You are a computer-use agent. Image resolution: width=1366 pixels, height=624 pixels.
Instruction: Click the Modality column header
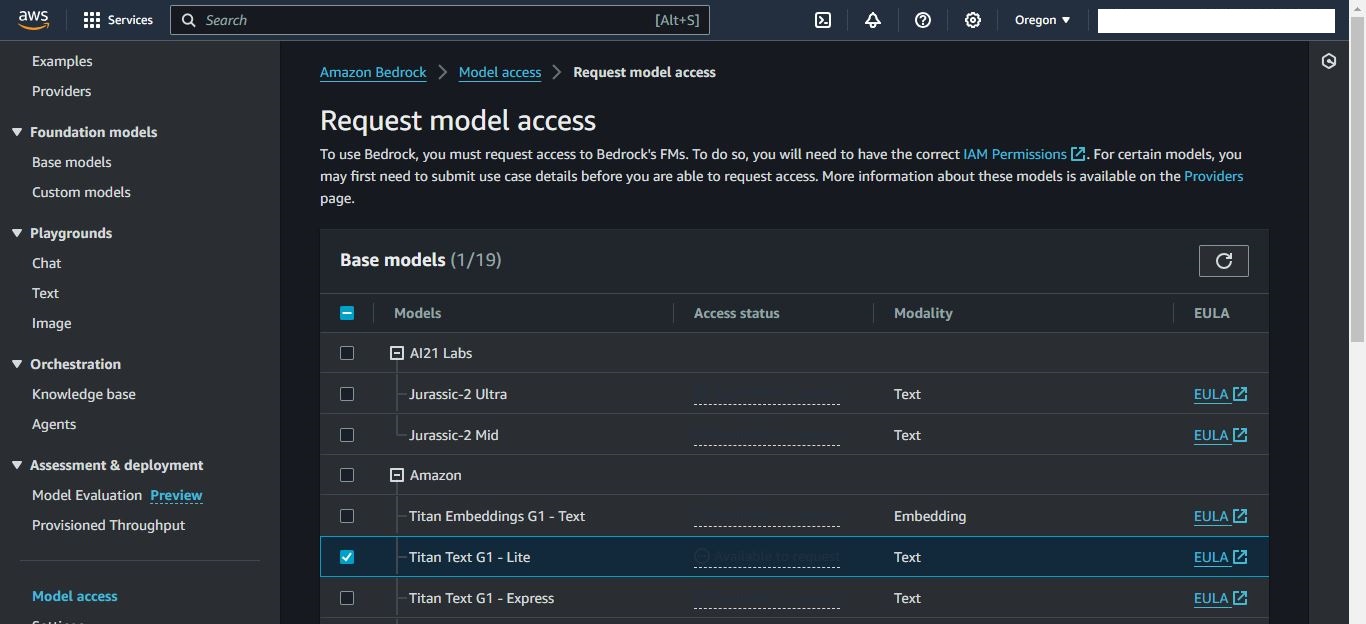tap(923, 313)
